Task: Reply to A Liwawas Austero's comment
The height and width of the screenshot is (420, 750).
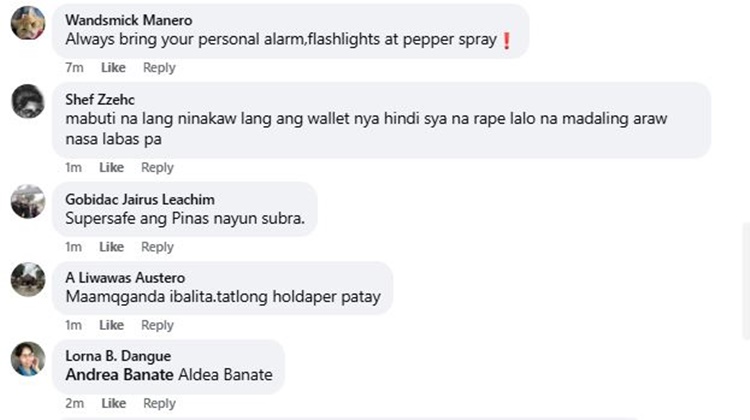Action: click(157, 325)
